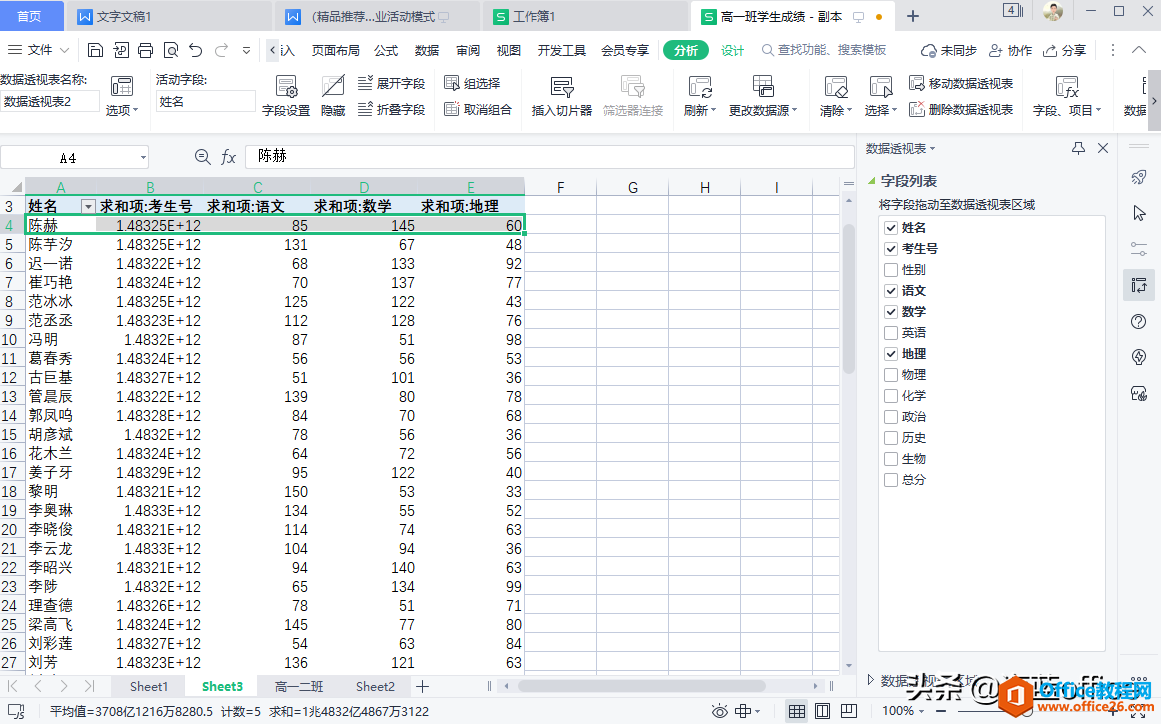Click the rocket icon in right sidebar

[x=1139, y=177]
